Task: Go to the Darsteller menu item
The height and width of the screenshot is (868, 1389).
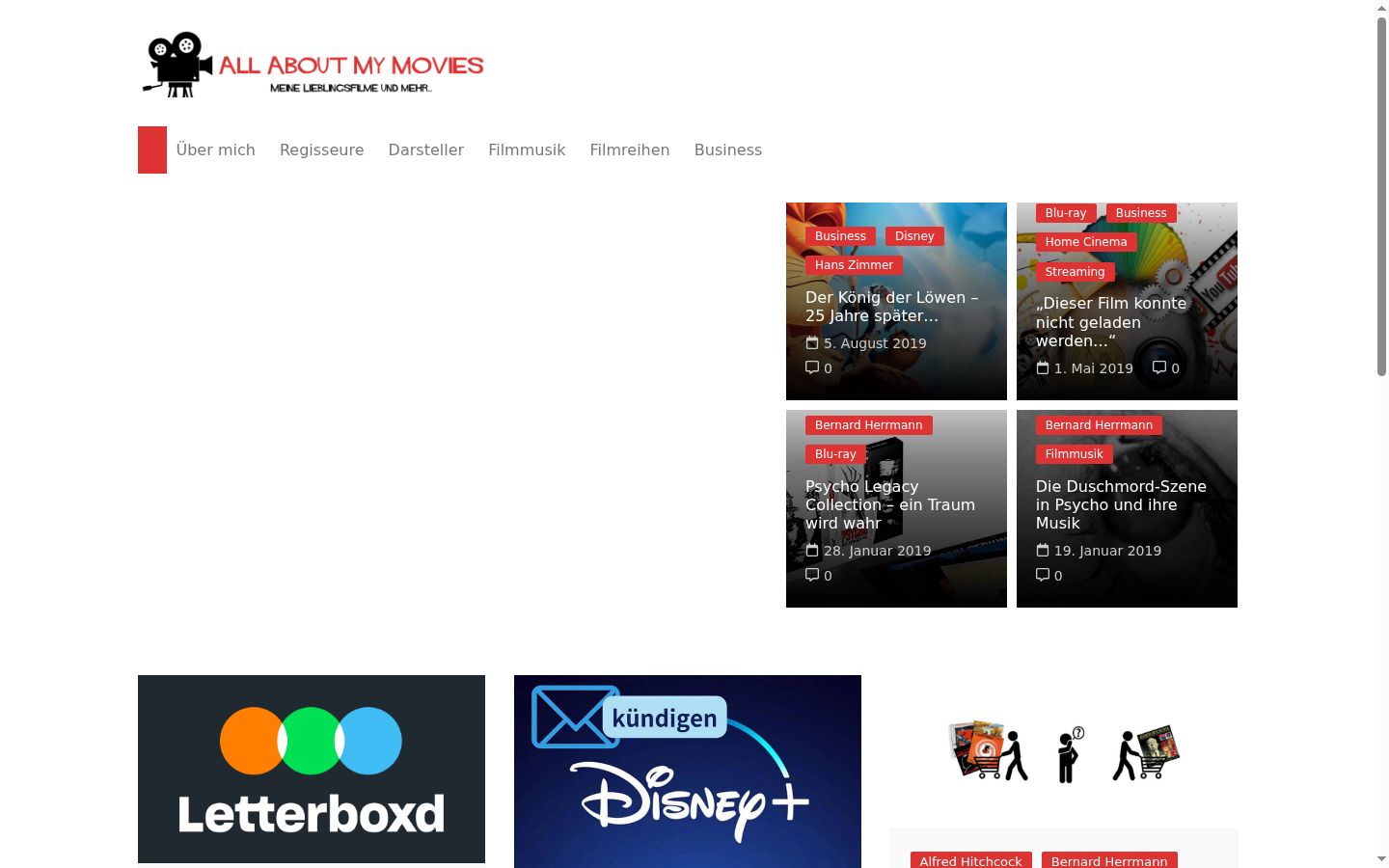Action: [x=426, y=149]
